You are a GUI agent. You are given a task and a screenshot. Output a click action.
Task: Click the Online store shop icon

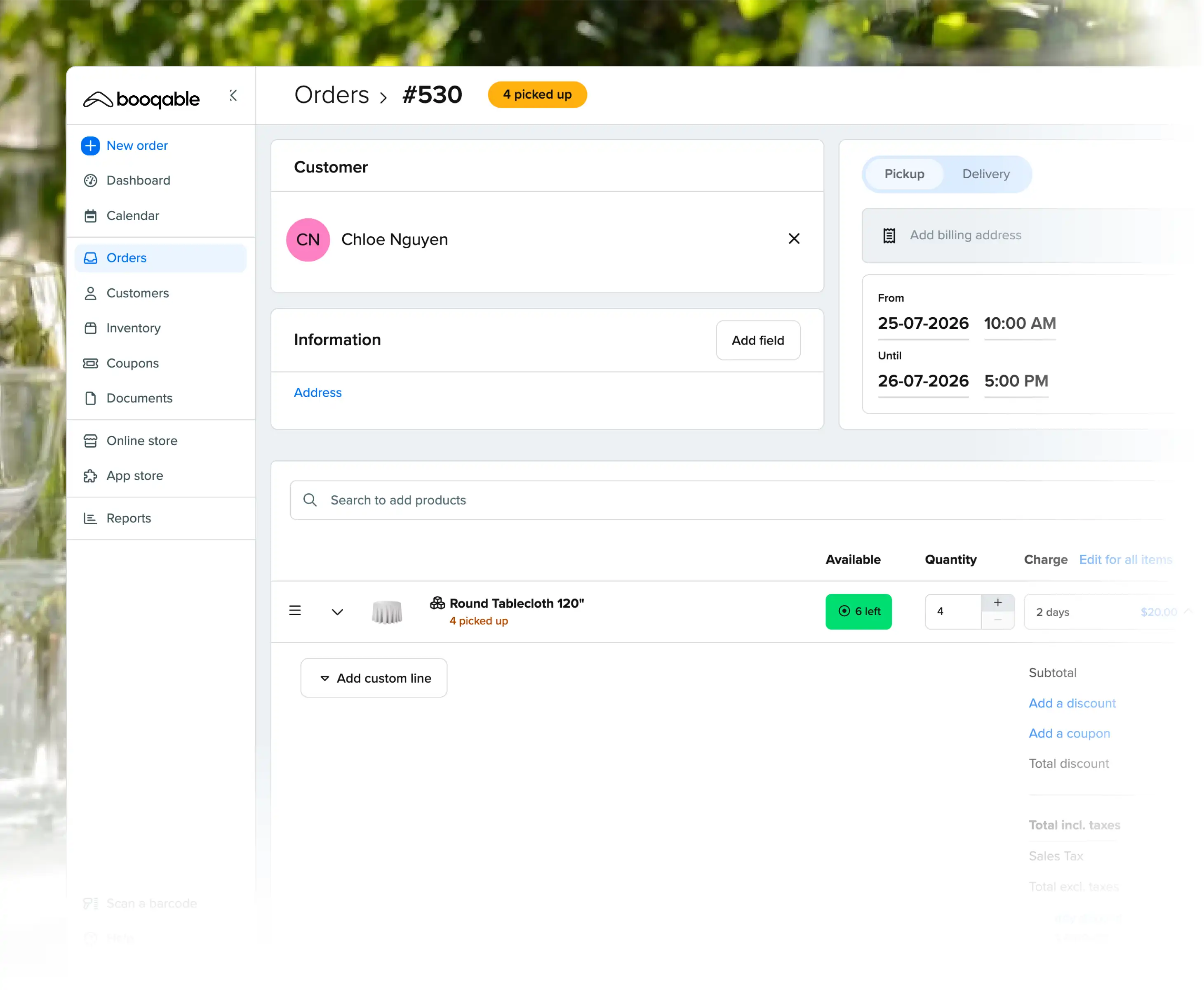(90, 441)
